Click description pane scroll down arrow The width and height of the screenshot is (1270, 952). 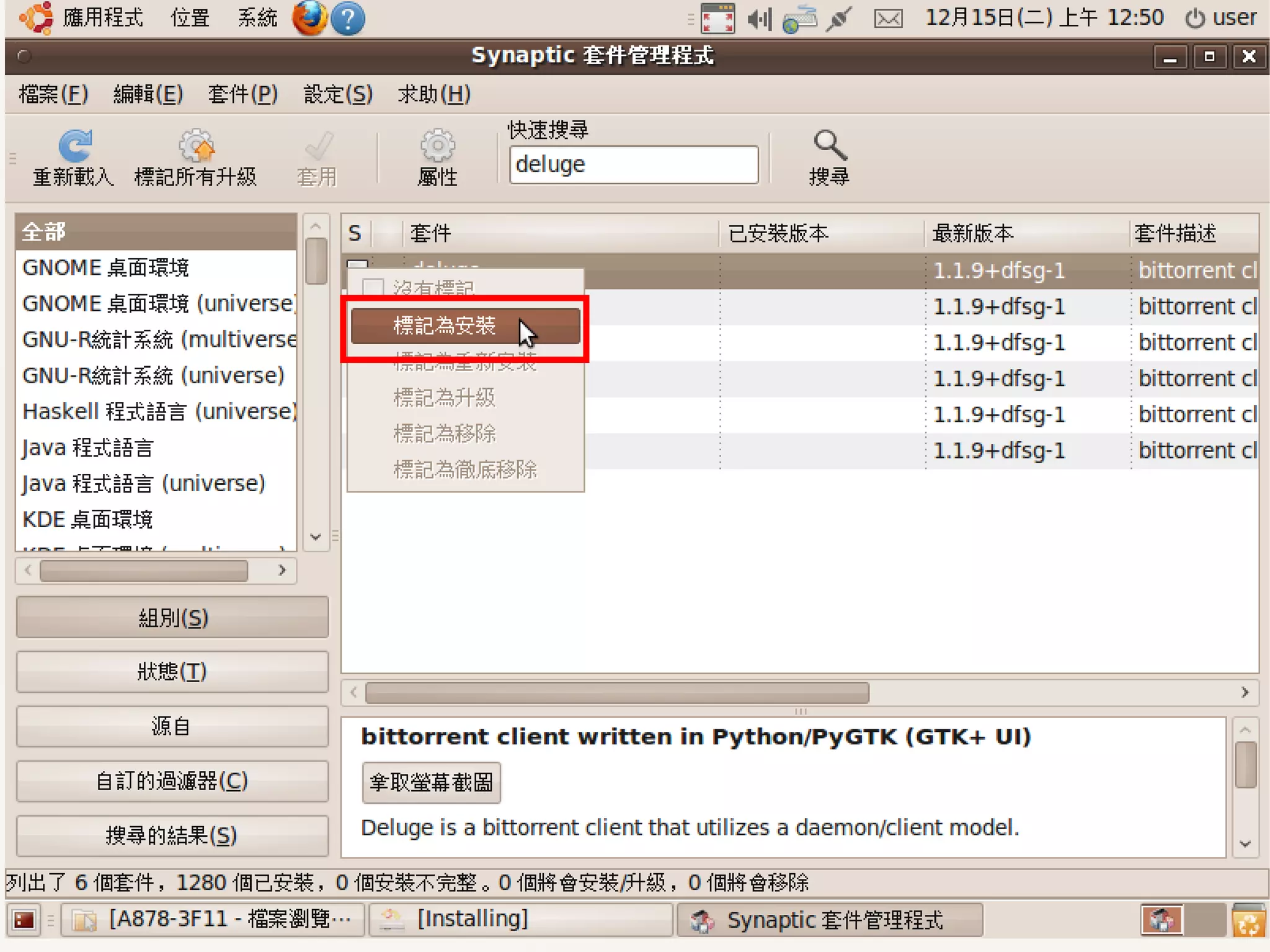click(x=1245, y=844)
